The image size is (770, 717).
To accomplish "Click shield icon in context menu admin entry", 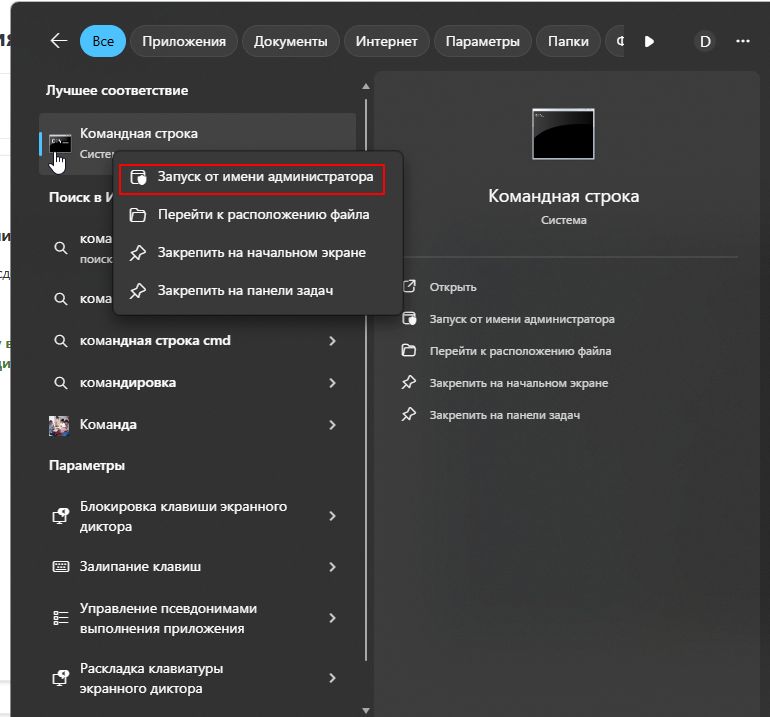I will 138,177.
